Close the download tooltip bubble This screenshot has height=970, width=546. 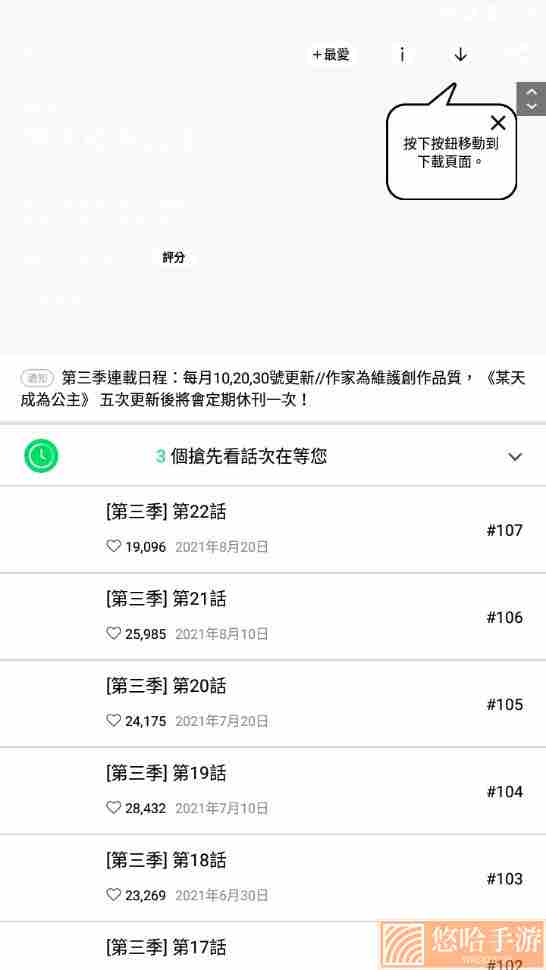pos(497,122)
